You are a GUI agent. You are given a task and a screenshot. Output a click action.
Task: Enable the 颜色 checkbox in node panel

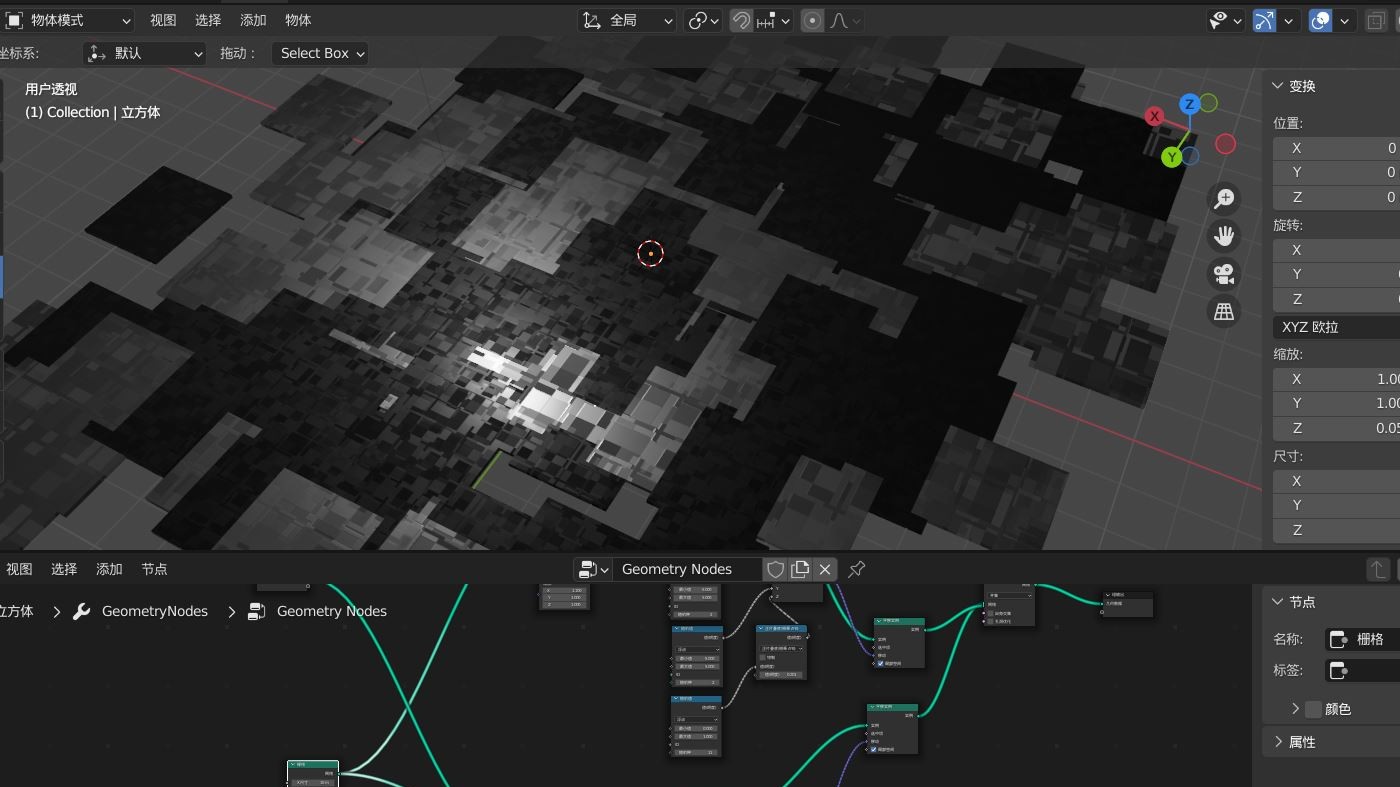(x=1314, y=709)
